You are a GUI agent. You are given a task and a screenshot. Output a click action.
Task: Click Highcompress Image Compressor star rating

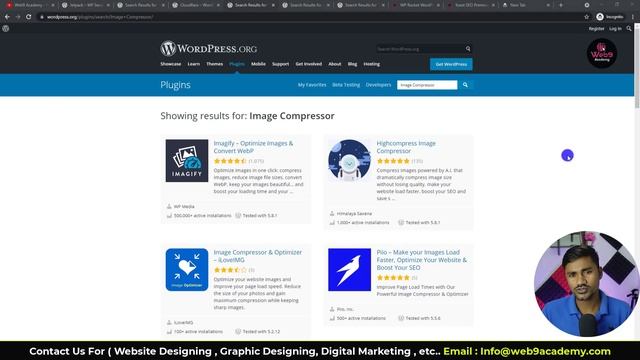(393, 161)
